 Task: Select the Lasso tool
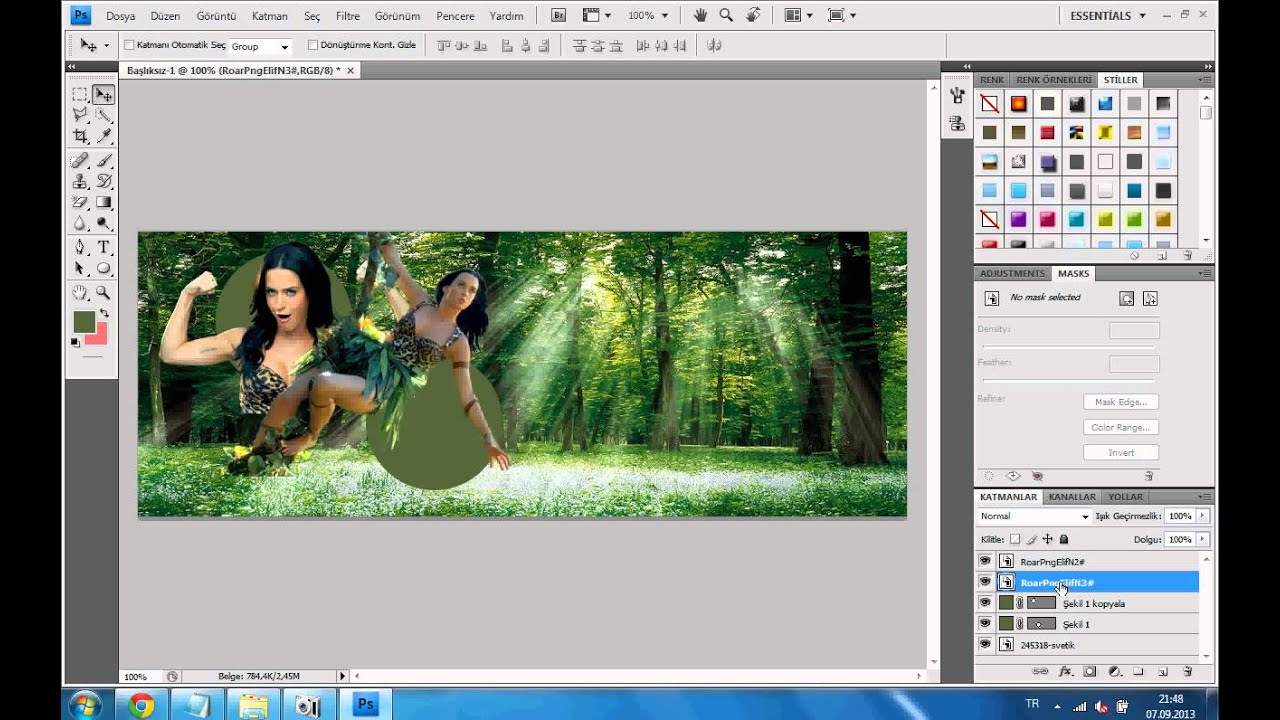click(x=80, y=115)
